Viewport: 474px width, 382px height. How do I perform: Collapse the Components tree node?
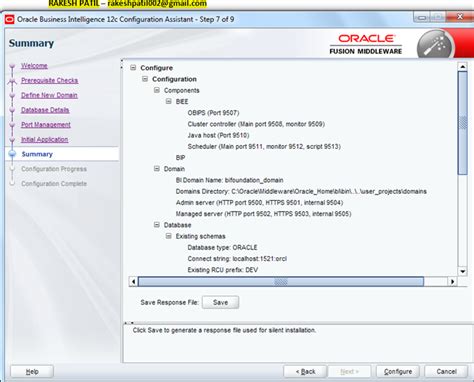(157, 90)
